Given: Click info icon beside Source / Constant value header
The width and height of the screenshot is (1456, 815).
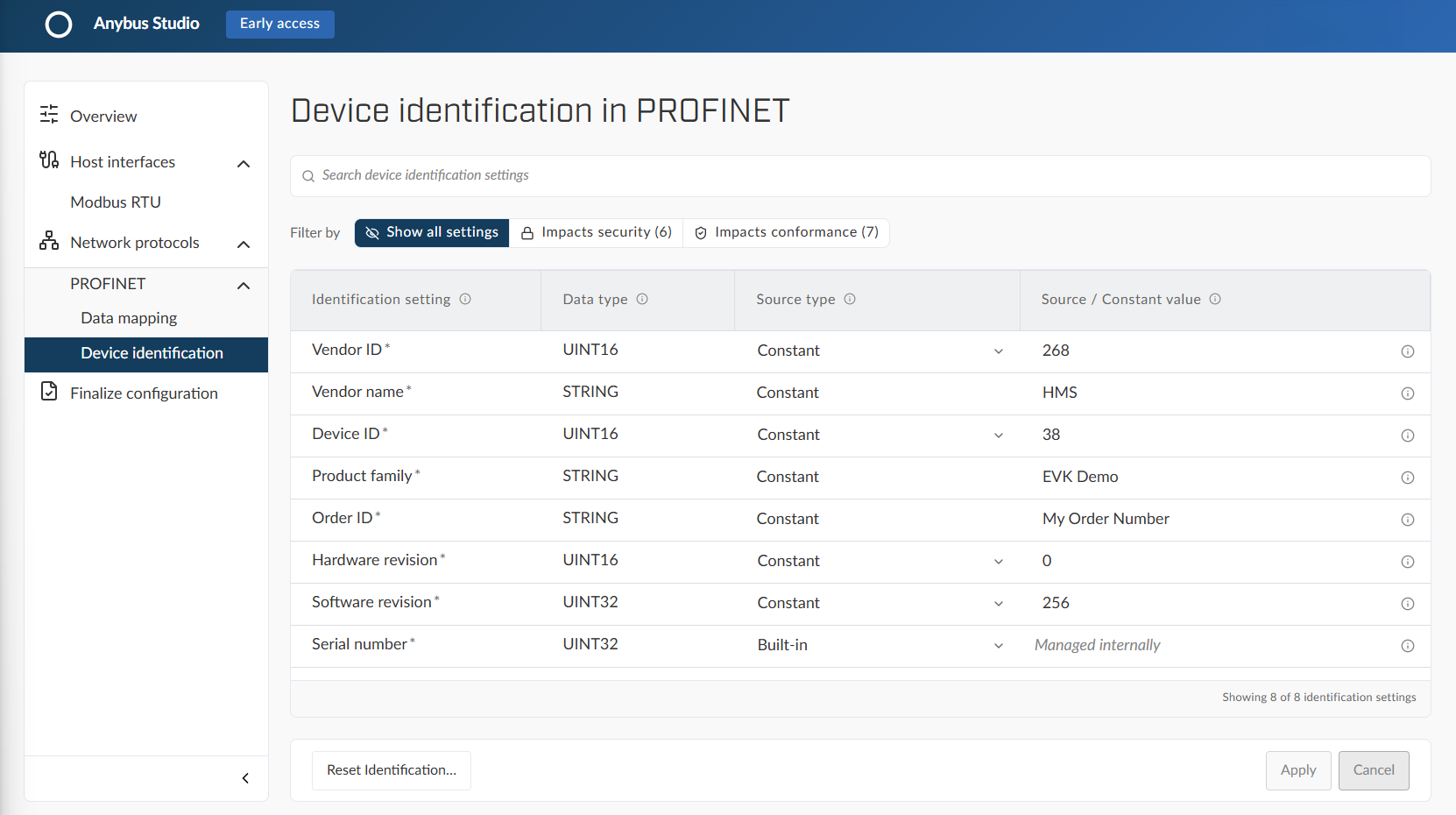Looking at the screenshot, I should [x=1215, y=299].
